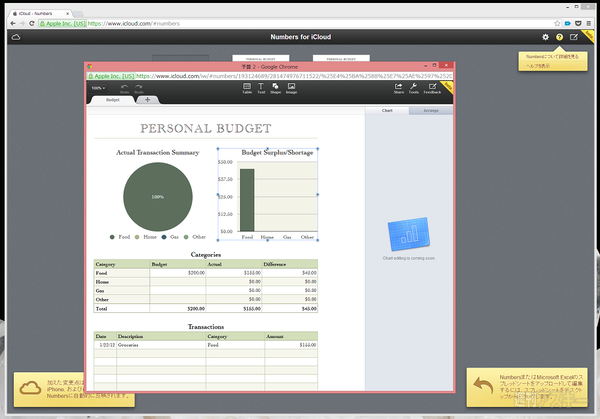Select the 1/22/12 date cell
Viewport: 600px width, 419px height.
[105, 345]
